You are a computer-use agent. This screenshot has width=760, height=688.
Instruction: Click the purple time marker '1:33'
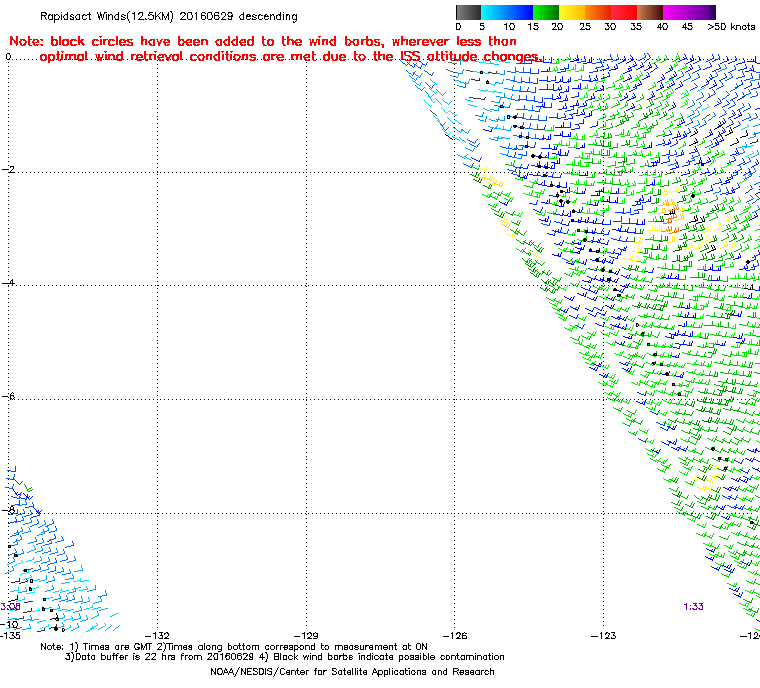[694, 607]
